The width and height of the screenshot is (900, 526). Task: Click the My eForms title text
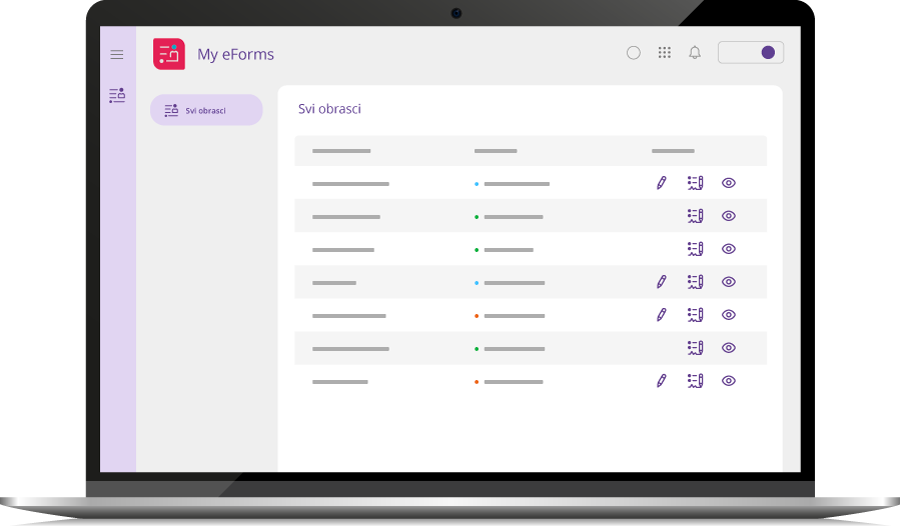[x=235, y=55]
